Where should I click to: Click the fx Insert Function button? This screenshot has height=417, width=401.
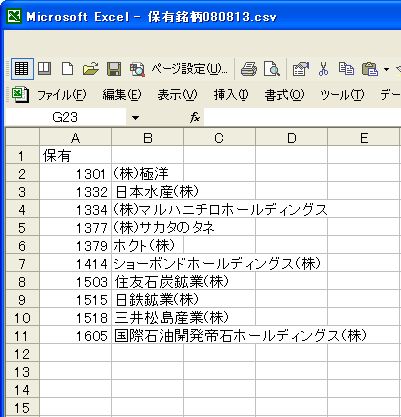[x=195, y=117]
